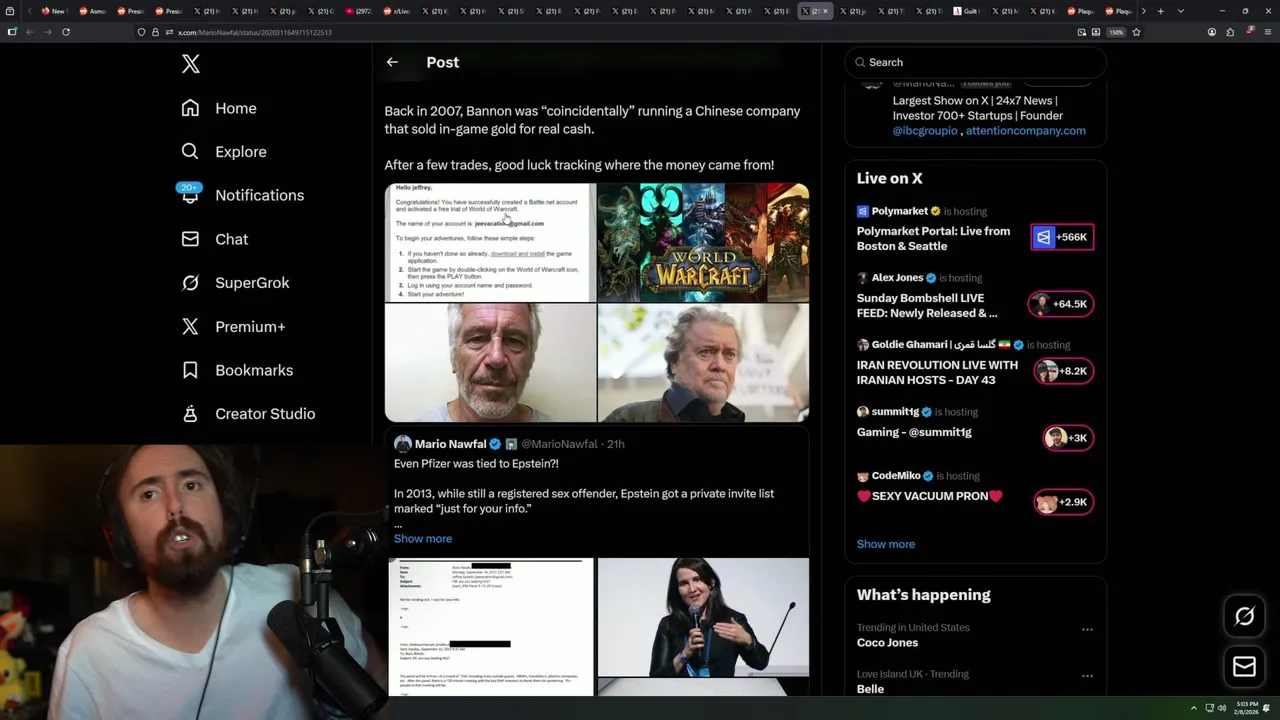Viewport: 1280px width, 720px height.
Task: Open a new browser tab with plus button
Action: (1160, 11)
